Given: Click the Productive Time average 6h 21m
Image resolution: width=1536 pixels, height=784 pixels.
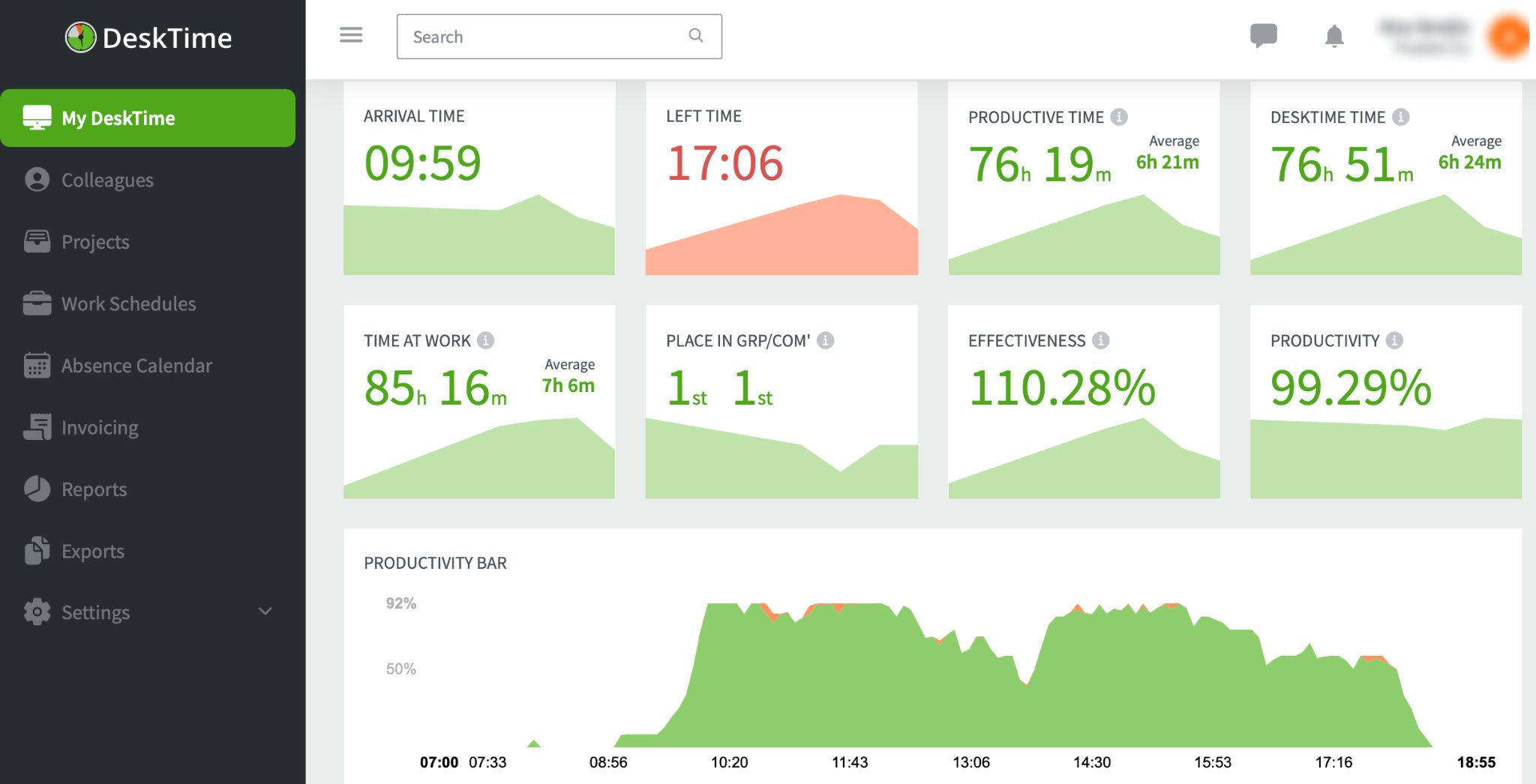Looking at the screenshot, I should click(1168, 162).
